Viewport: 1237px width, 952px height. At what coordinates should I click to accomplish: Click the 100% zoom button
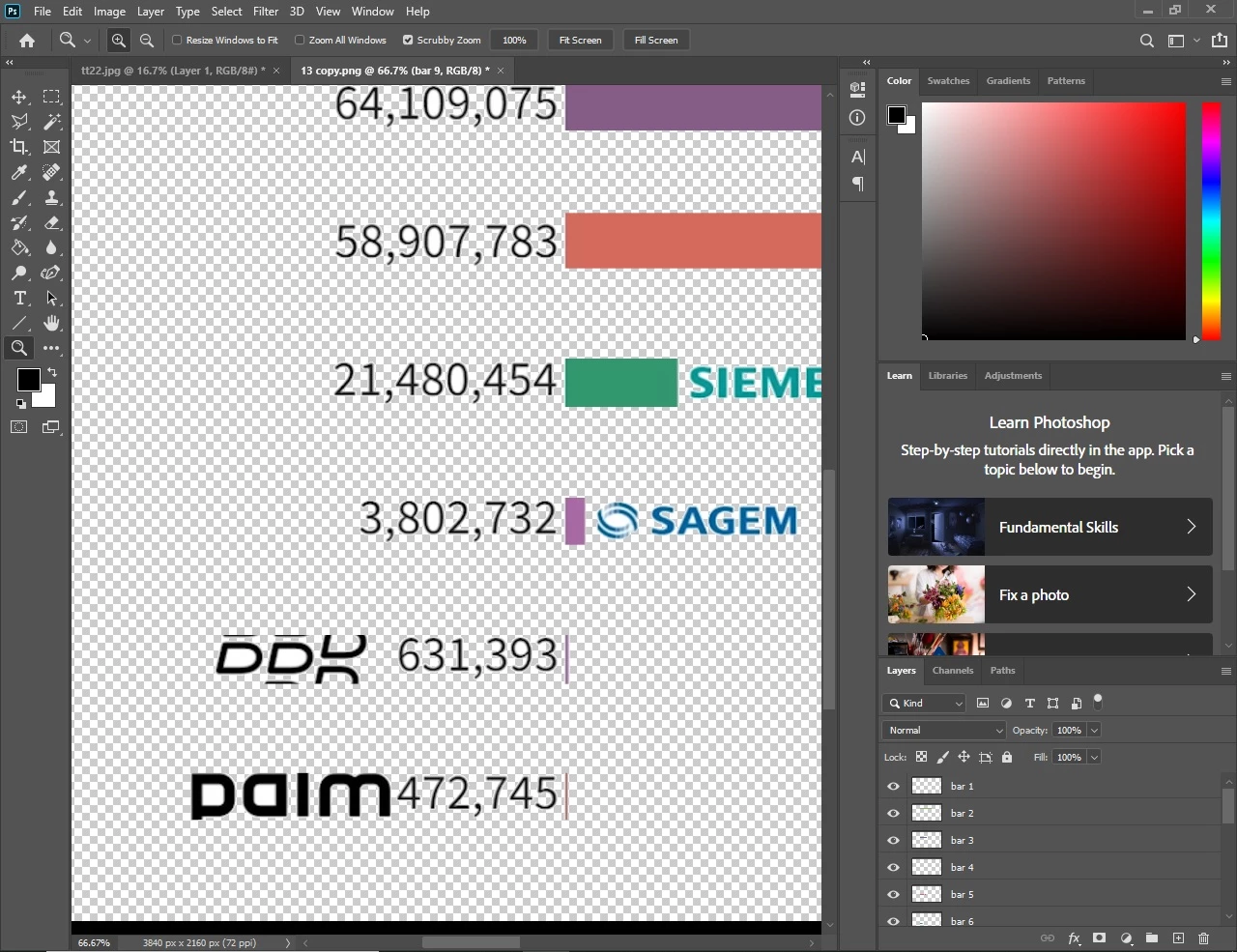click(514, 41)
